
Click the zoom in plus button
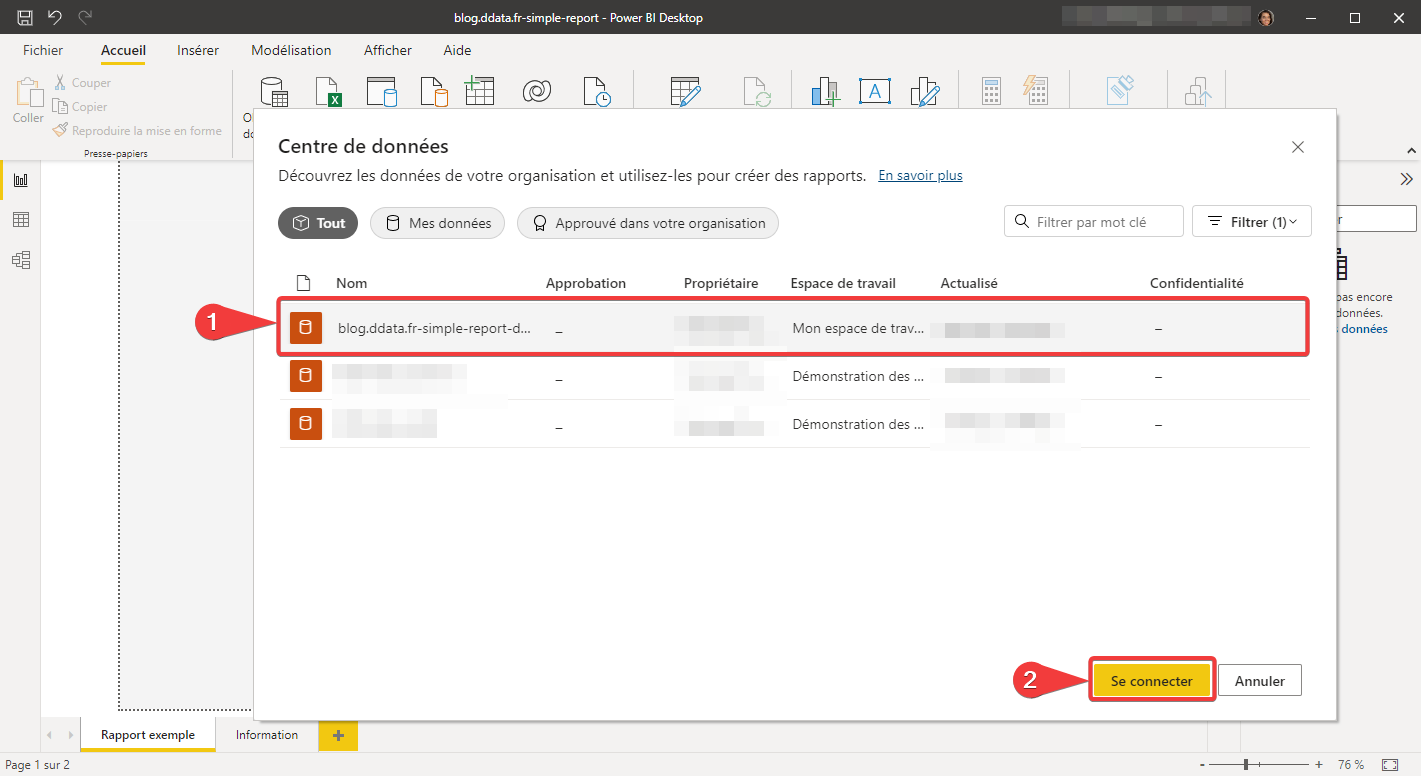(1319, 765)
